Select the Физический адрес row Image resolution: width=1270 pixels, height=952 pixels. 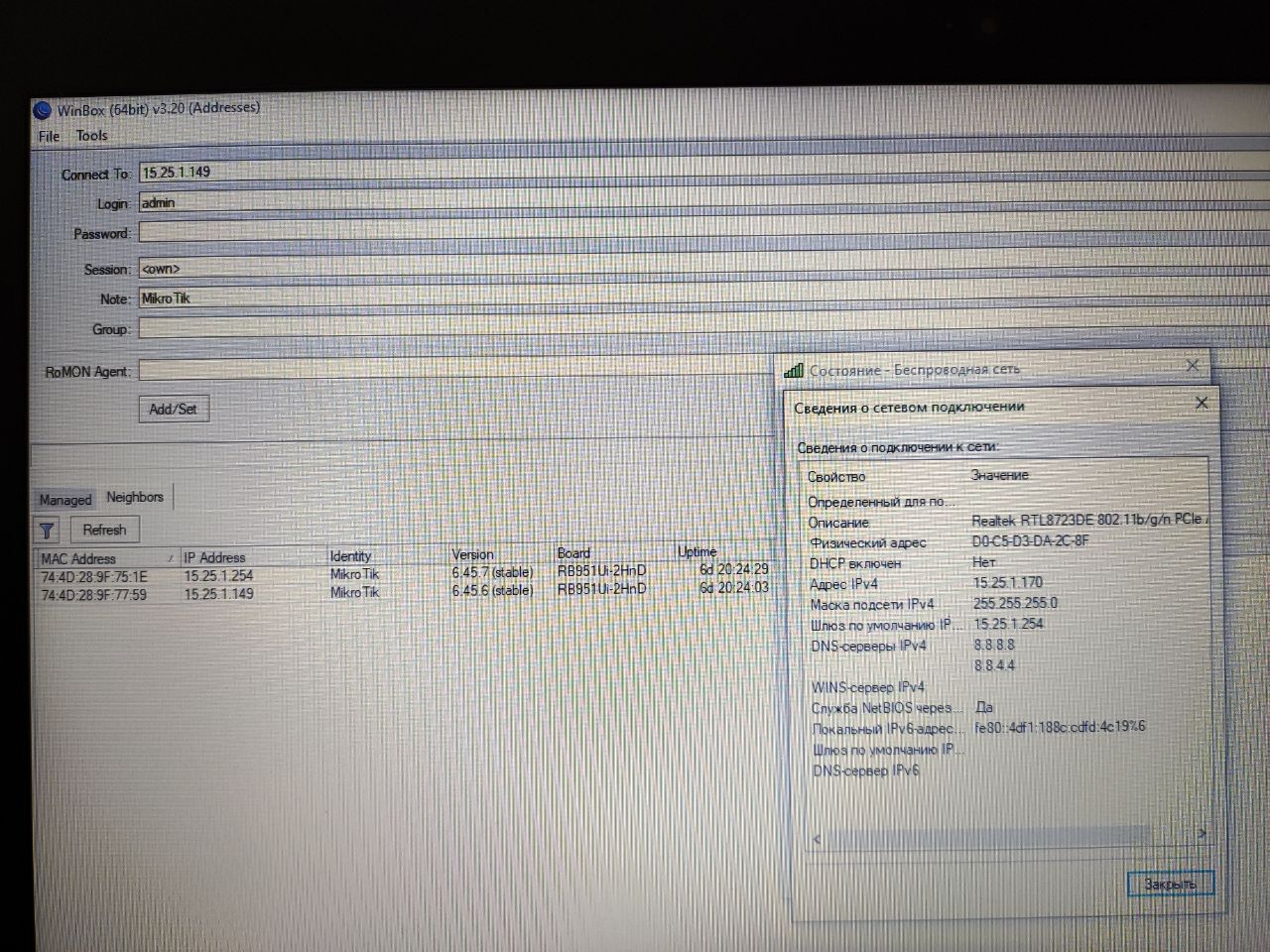[x=1006, y=541]
